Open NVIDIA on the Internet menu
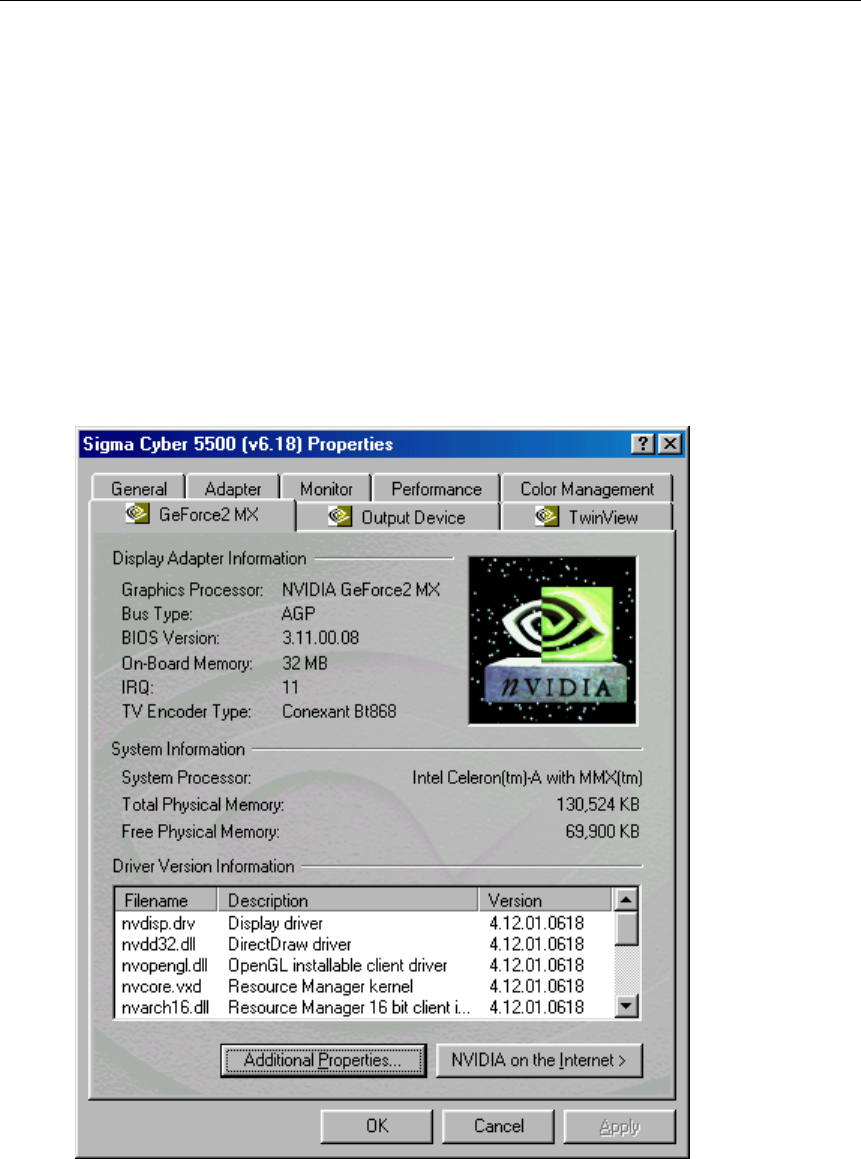Viewport: 861px width, 1159px height. point(539,1060)
